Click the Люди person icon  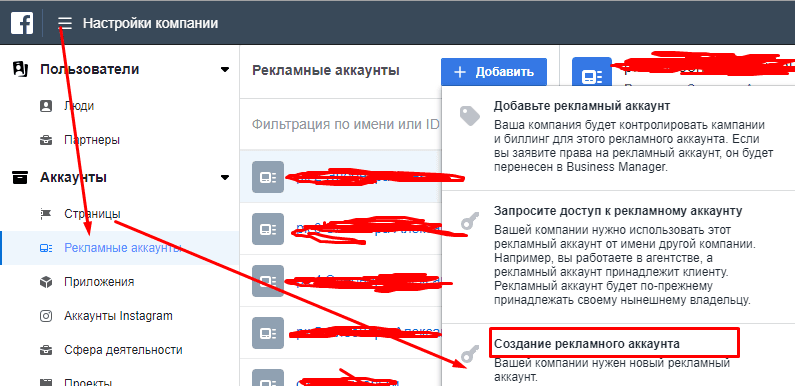(46, 106)
